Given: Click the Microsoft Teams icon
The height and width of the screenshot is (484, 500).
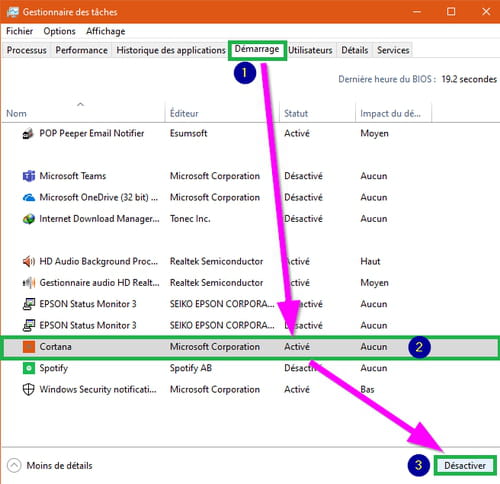Looking at the screenshot, I should [29, 176].
